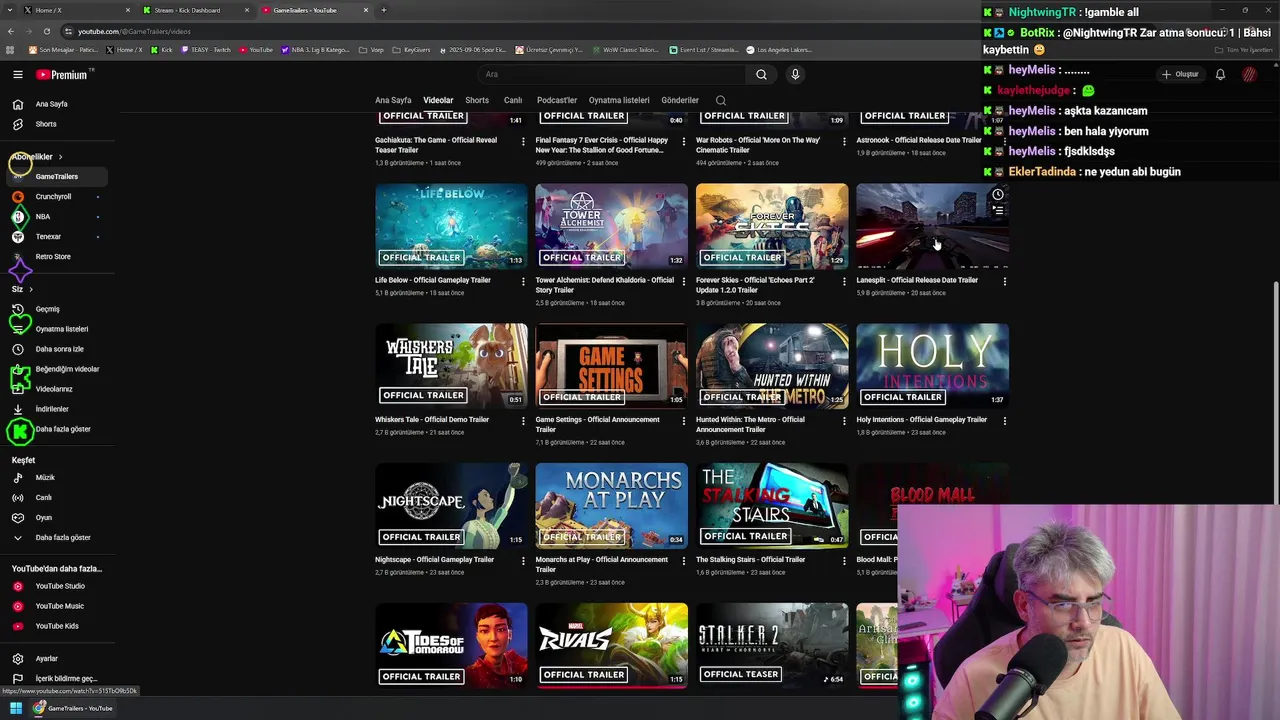
Task: Open Ayarlar settings in sidebar
Action: (57, 659)
